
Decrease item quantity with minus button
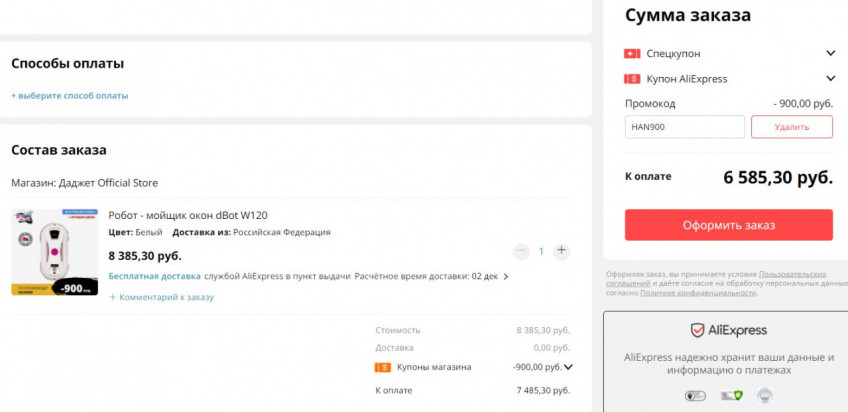pyautogui.click(x=521, y=251)
